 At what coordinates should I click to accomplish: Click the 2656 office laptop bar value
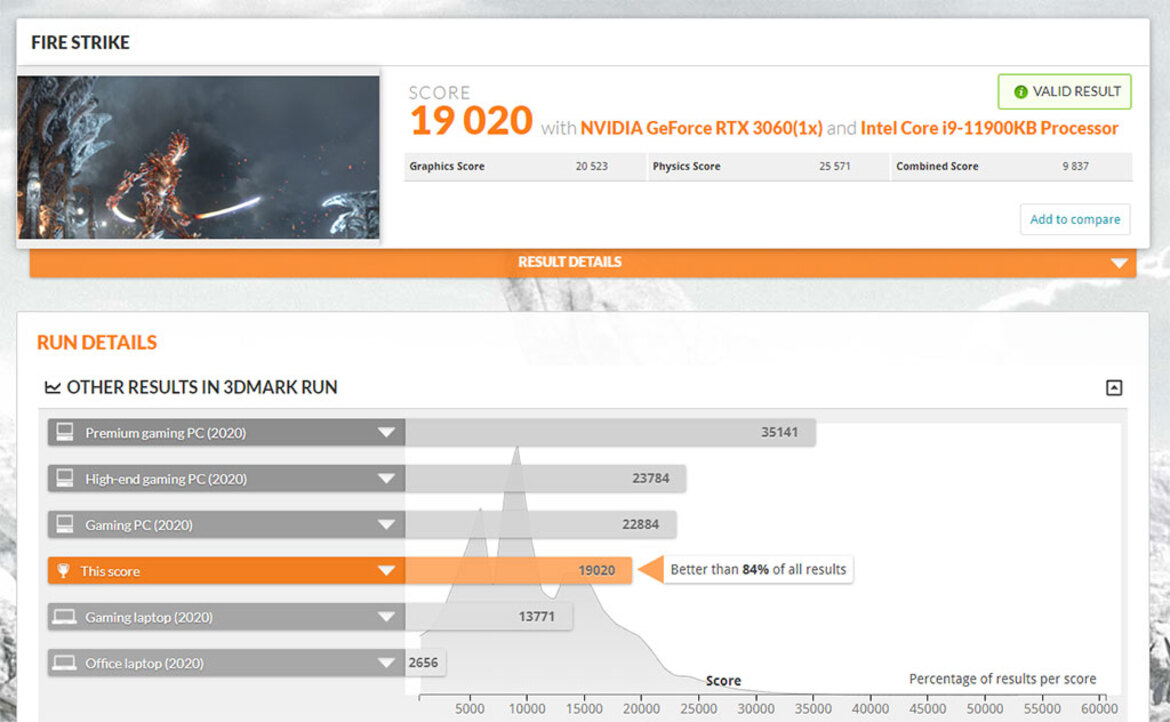click(x=423, y=663)
